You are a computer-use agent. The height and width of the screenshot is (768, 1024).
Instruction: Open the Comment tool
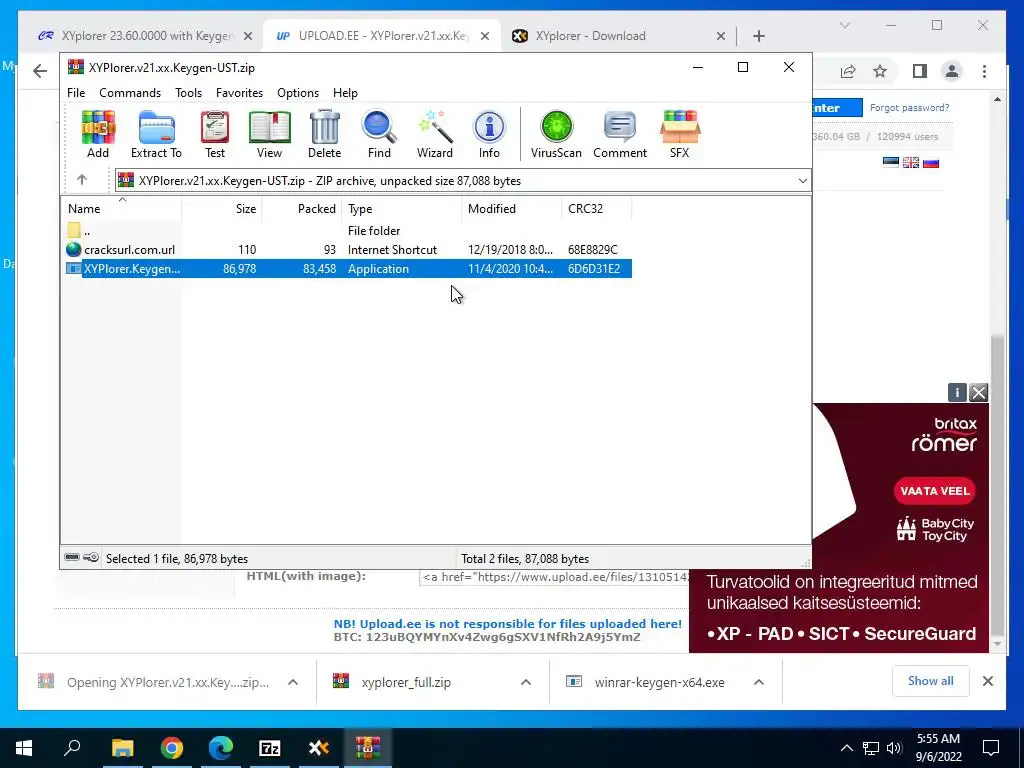point(620,134)
